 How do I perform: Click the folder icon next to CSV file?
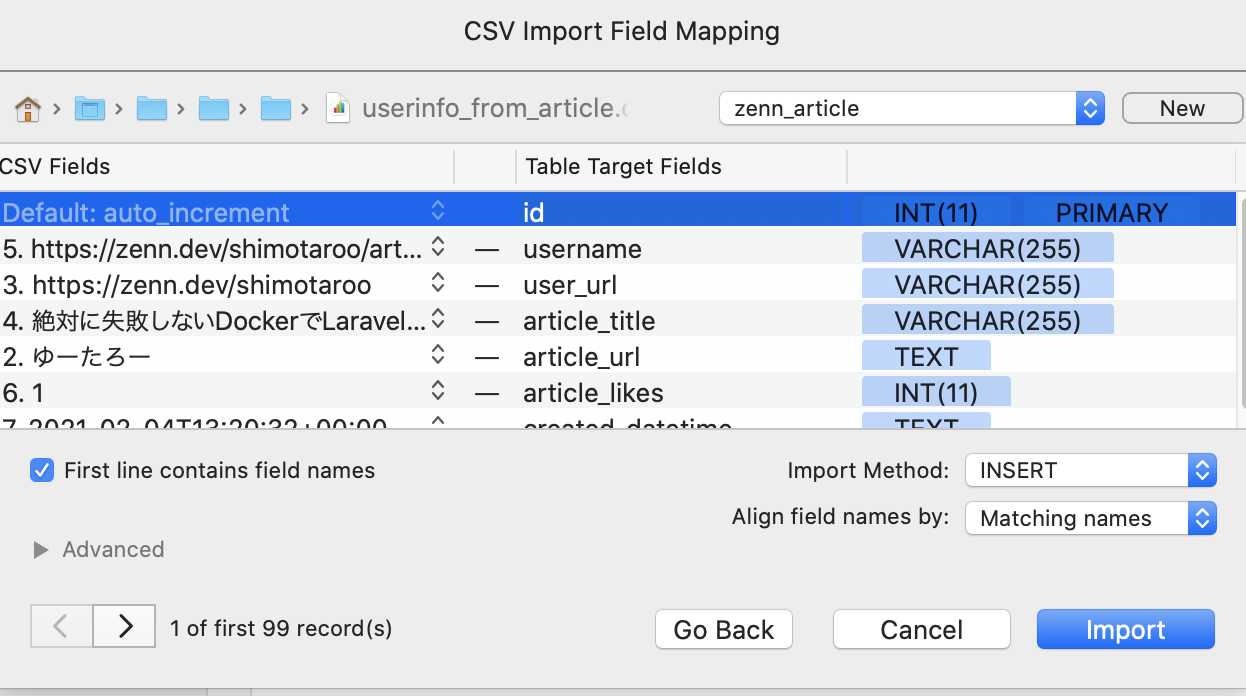coord(275,108)
